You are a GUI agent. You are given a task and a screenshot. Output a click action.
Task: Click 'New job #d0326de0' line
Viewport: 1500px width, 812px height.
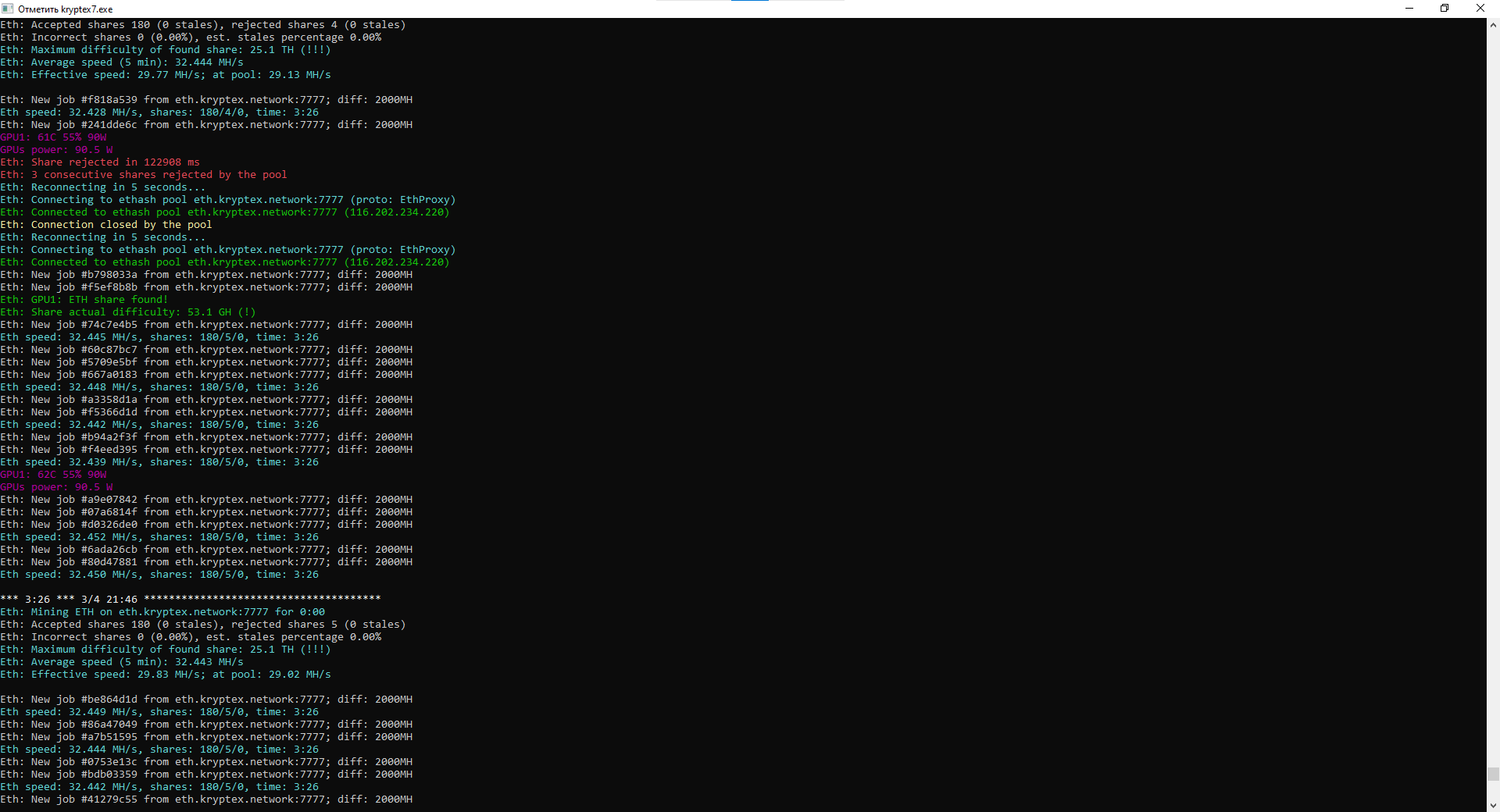click(x=206, y=525)
